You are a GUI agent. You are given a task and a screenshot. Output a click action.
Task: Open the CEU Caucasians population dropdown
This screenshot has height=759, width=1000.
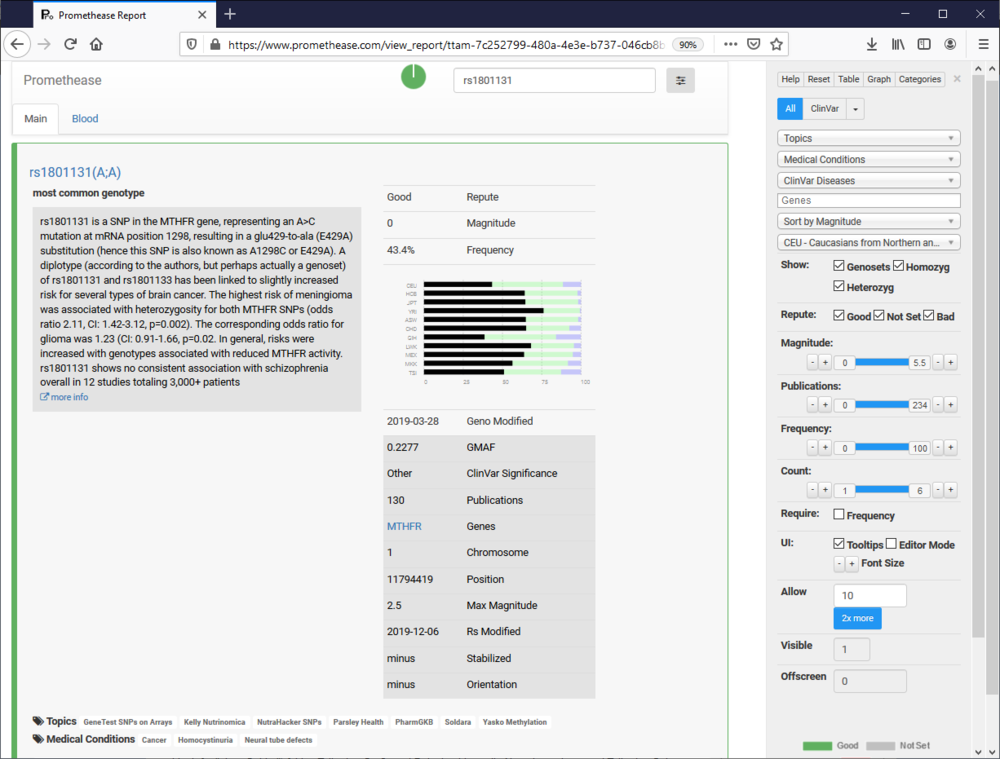(x=868, y=243)
